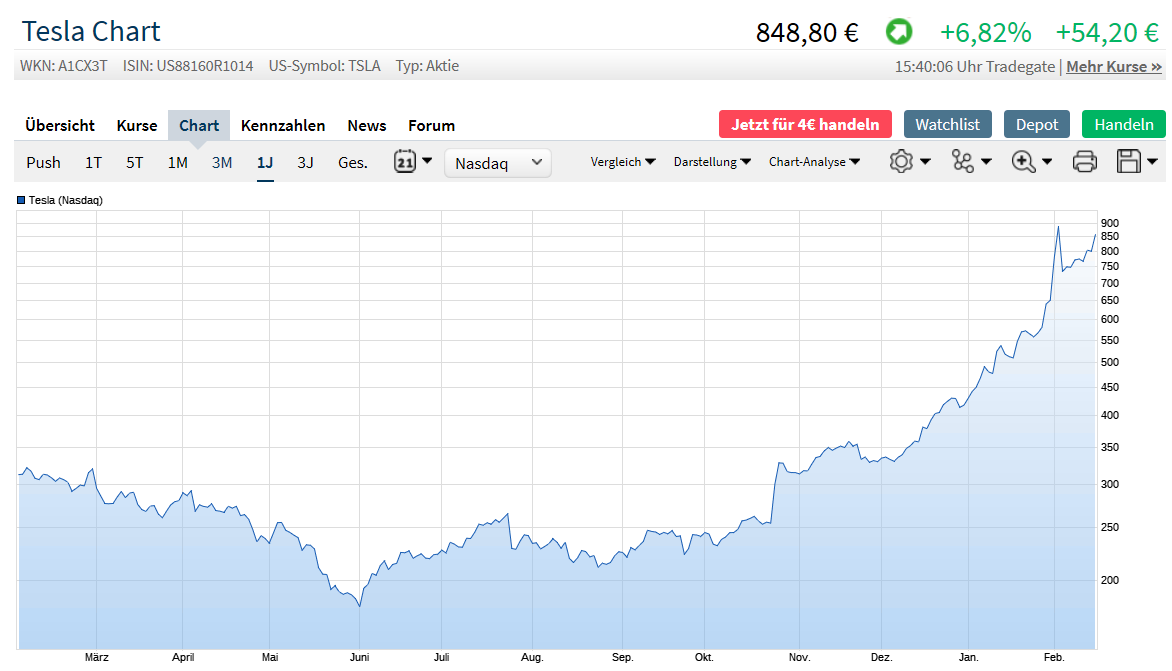The height and width of the screenshot is (671, 1172).
Task: Click Jetzt für 4€ handeln button
Action: coord(805,124)
